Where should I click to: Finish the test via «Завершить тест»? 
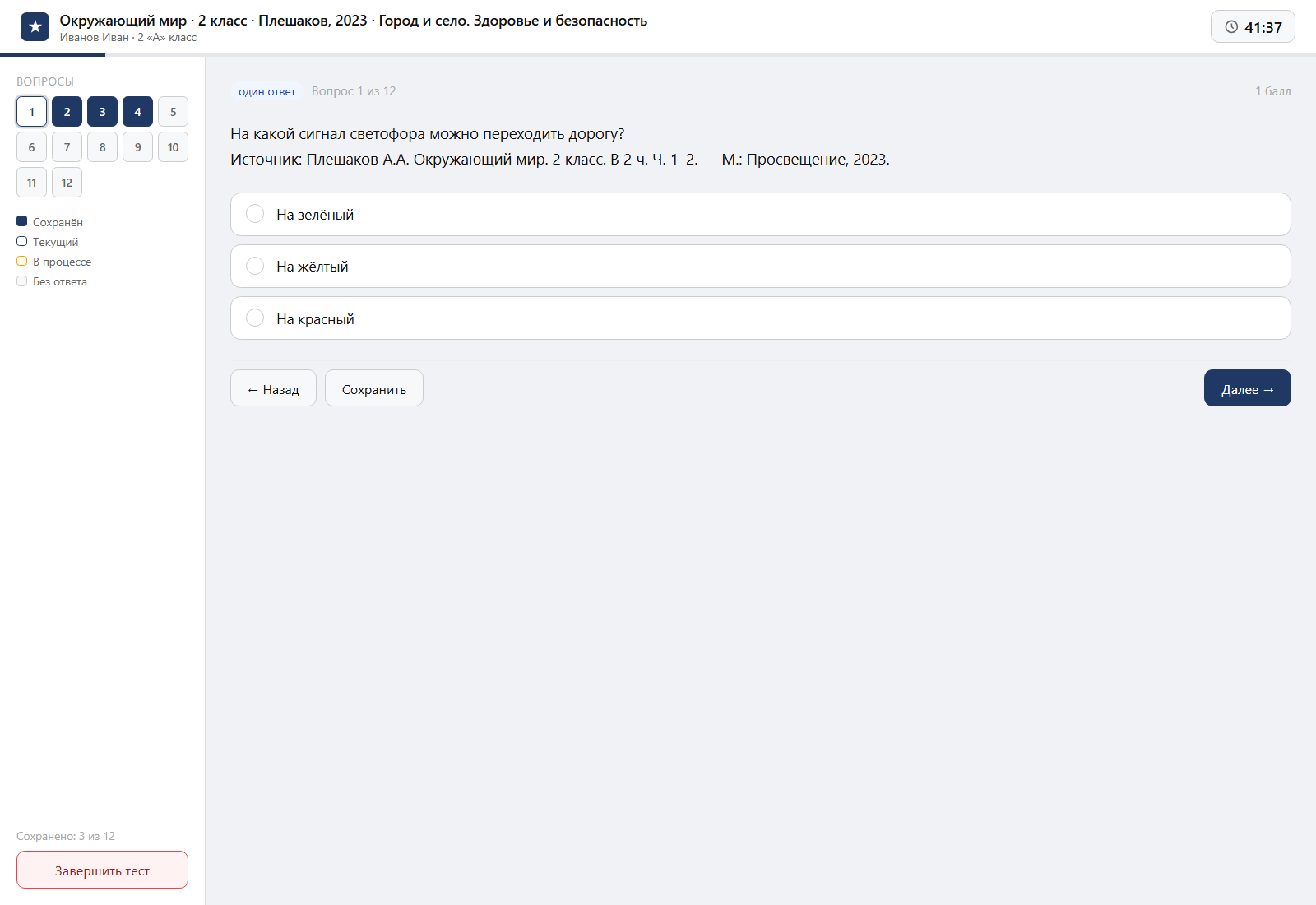pos(102,870)
